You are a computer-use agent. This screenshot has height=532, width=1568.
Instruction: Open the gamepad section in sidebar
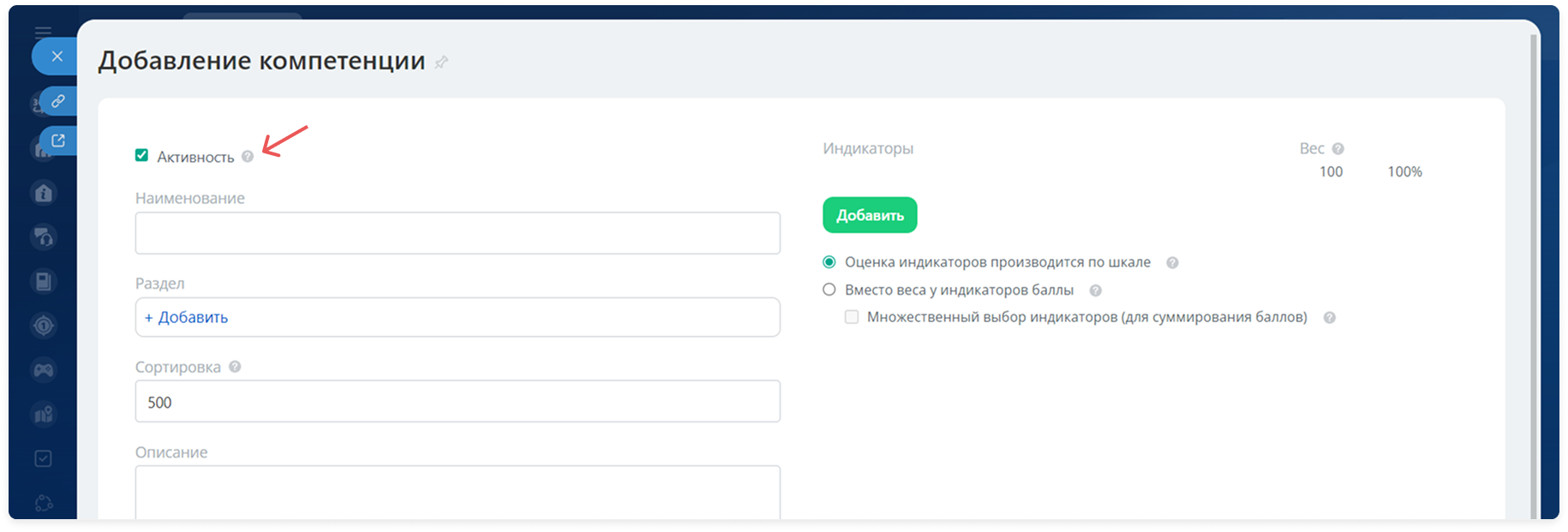44,370
